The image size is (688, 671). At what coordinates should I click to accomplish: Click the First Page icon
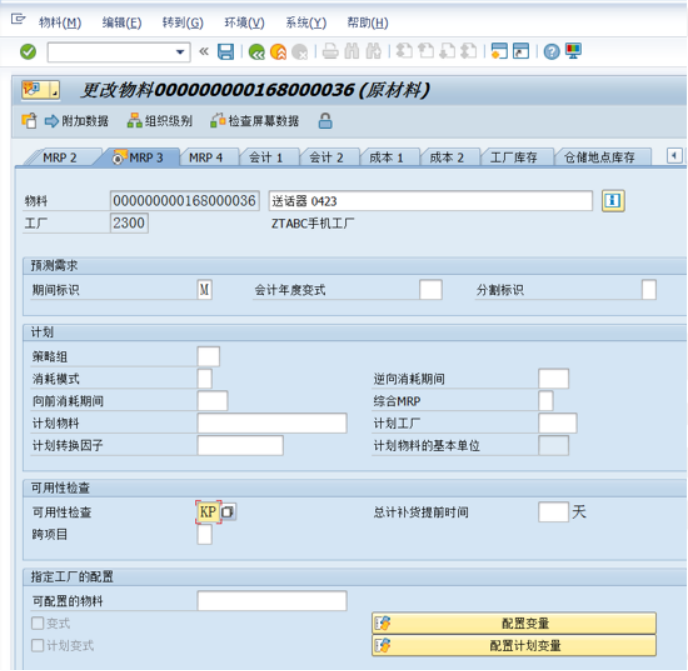pyautogui.click(x=404, y=52)
